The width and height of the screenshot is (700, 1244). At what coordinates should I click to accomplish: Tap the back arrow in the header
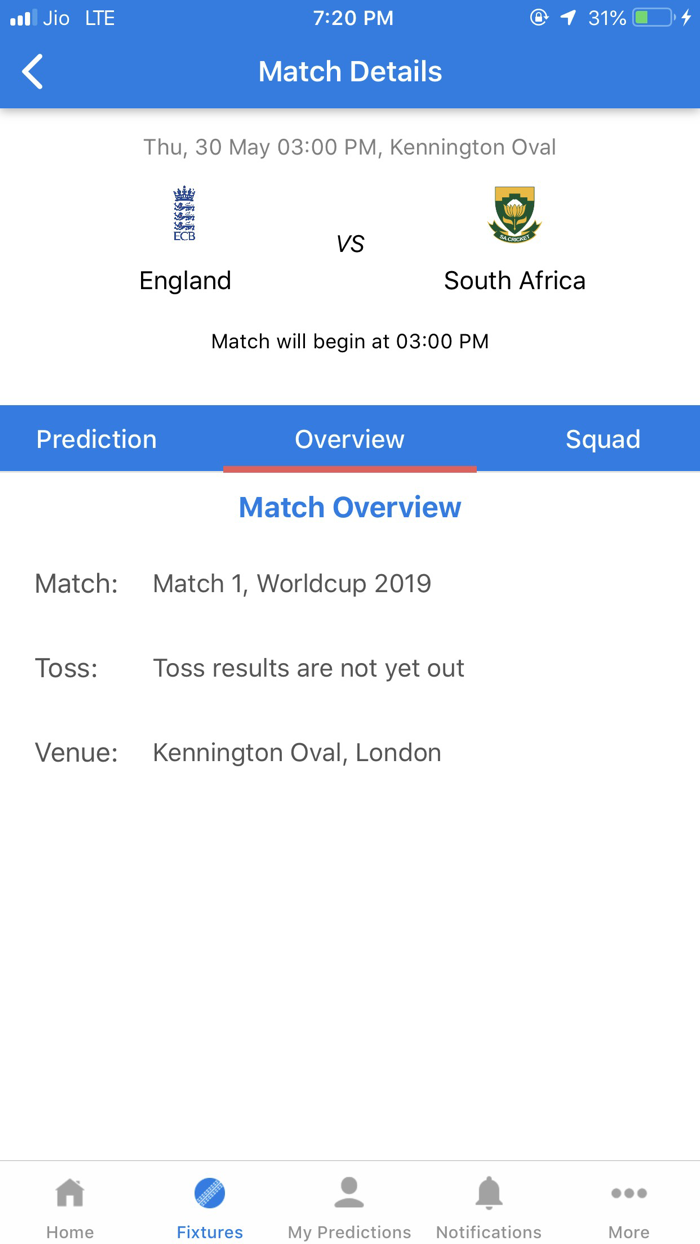click(31, 71)
